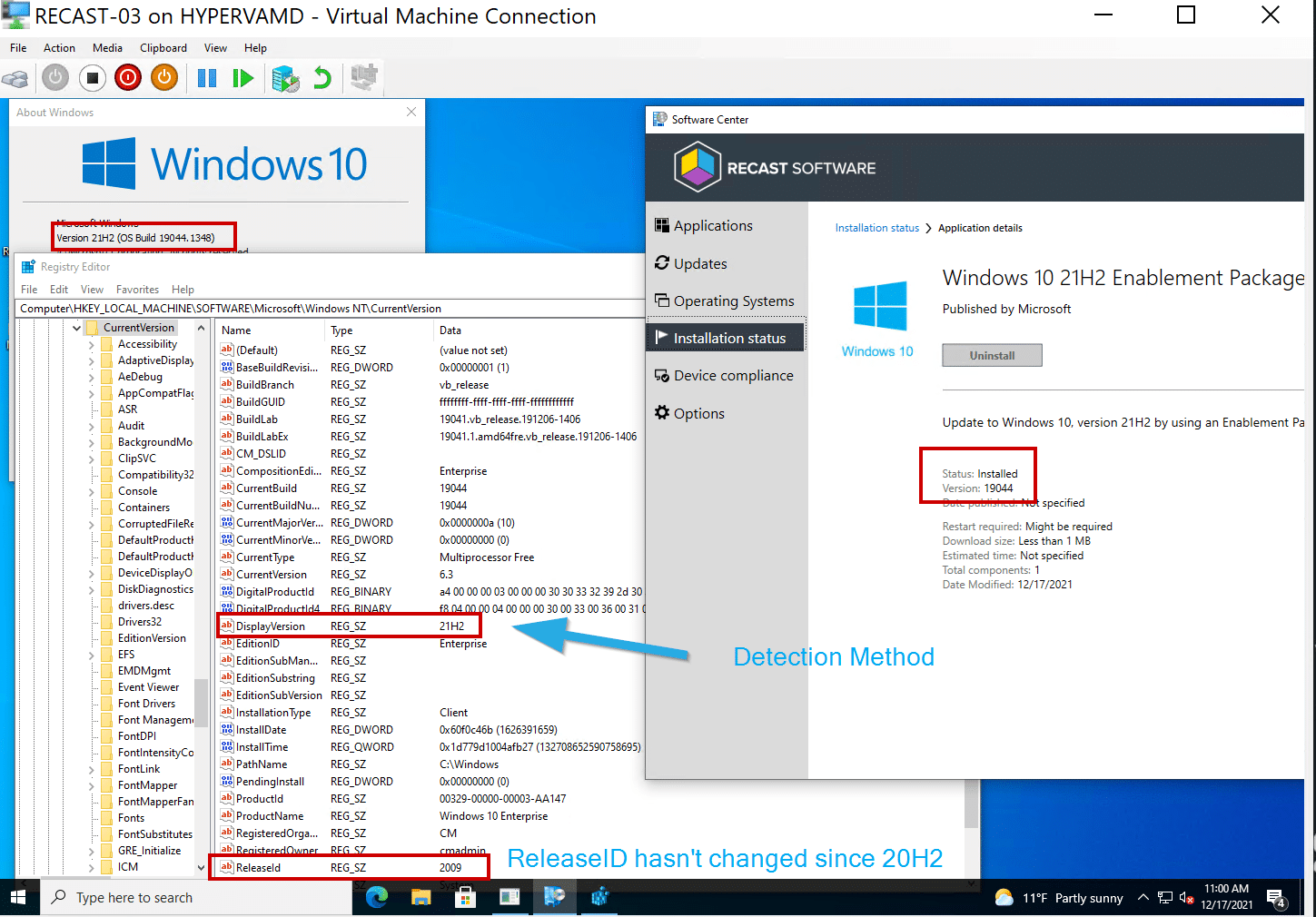Resume the virtual machine with the green play icon
The width and height of the screenshot is (1316, 917).
click(242, 78)
